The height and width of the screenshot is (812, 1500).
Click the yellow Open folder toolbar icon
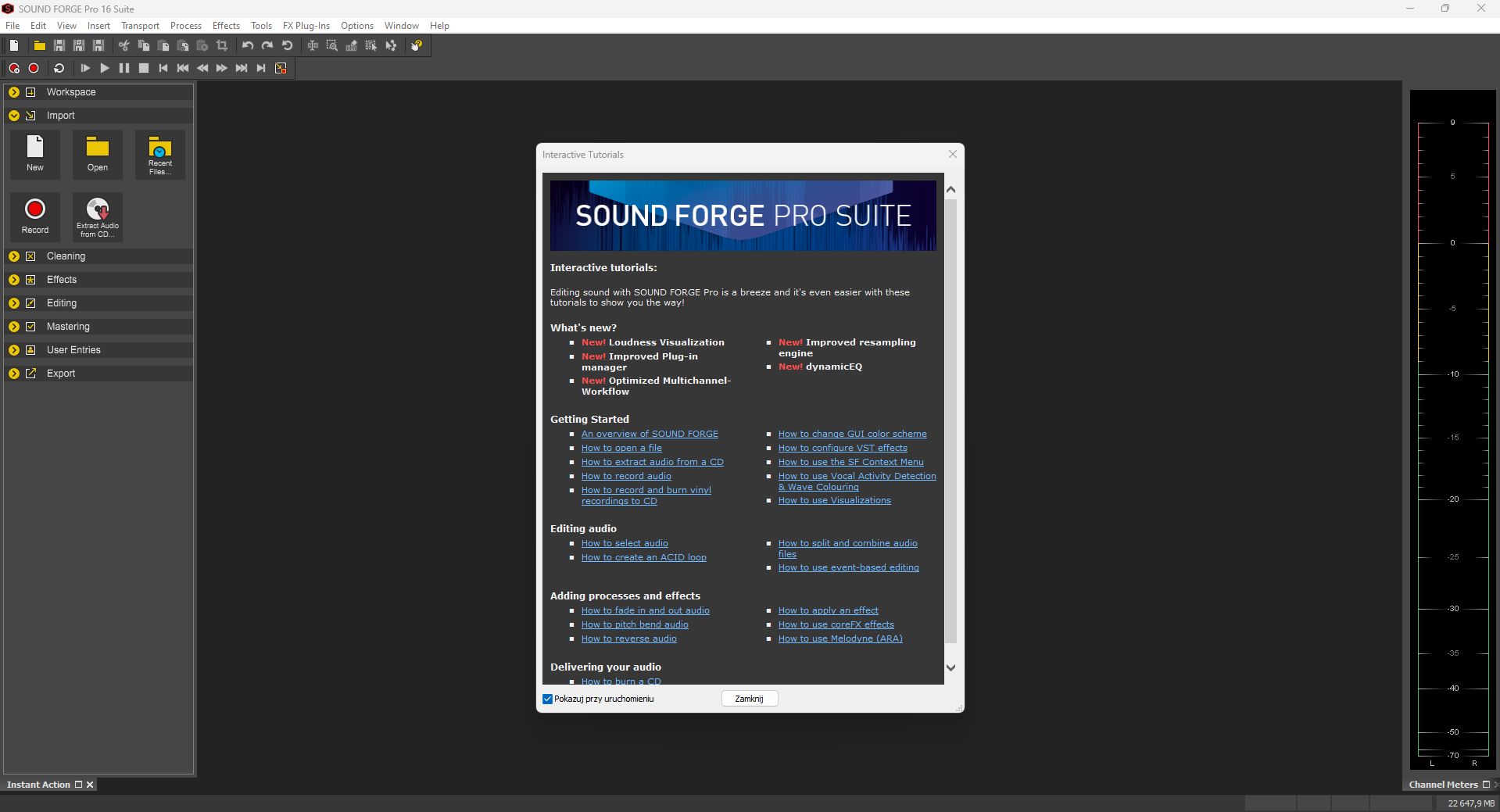pyautogui.click(x=39, y=45)
